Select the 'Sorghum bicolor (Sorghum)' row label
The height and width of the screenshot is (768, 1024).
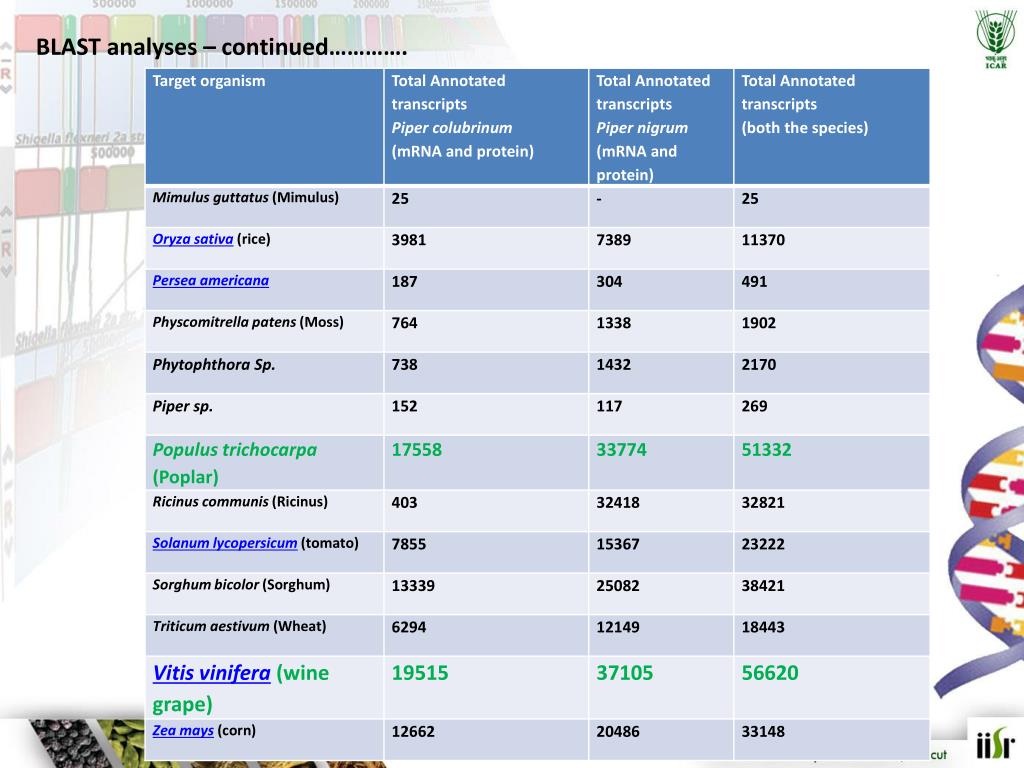(x=242, y=585)
